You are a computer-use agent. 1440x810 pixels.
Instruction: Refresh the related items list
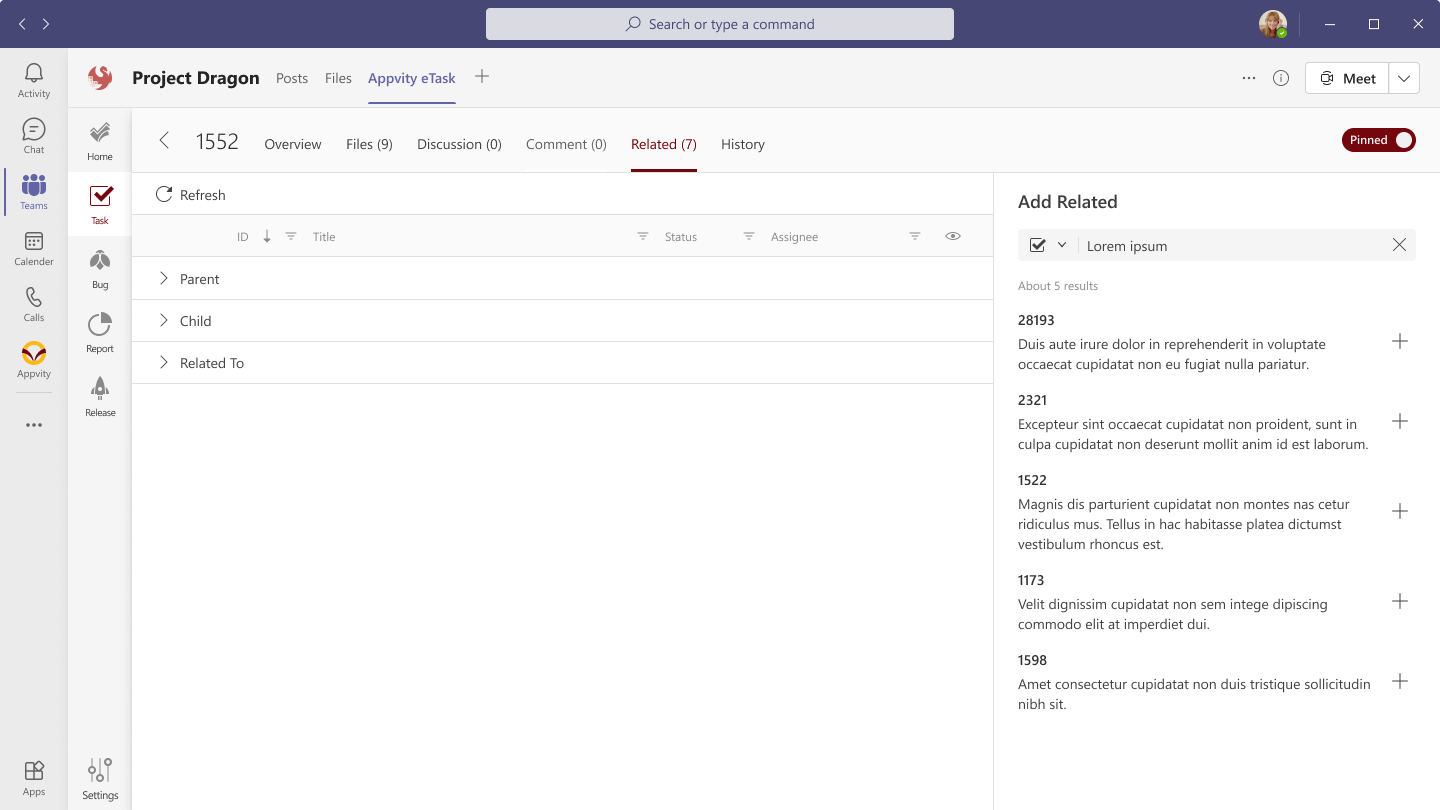(190, 194)
